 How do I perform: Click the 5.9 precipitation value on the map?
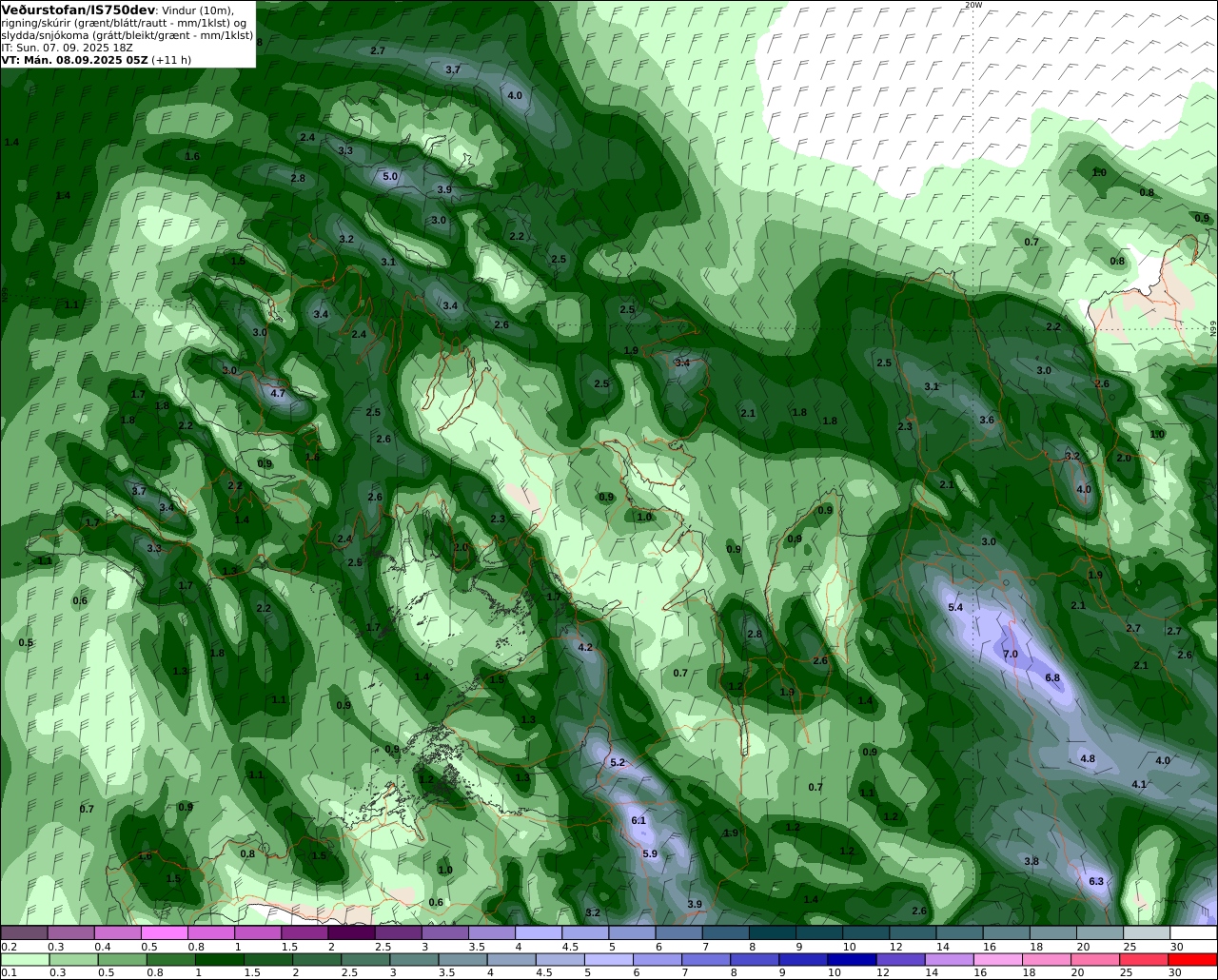(650, 854)
